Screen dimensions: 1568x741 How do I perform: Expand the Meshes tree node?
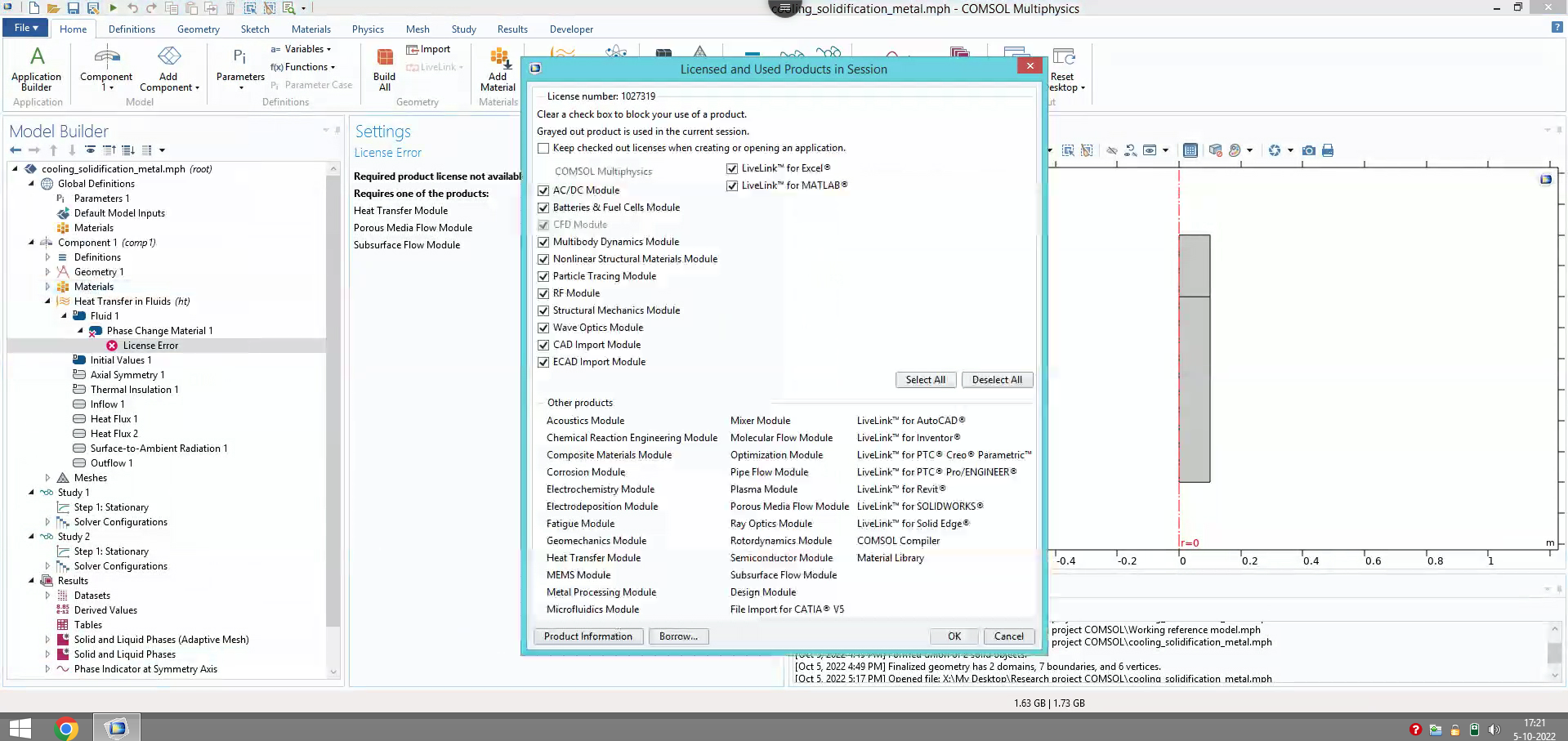(x=47, y=478)
